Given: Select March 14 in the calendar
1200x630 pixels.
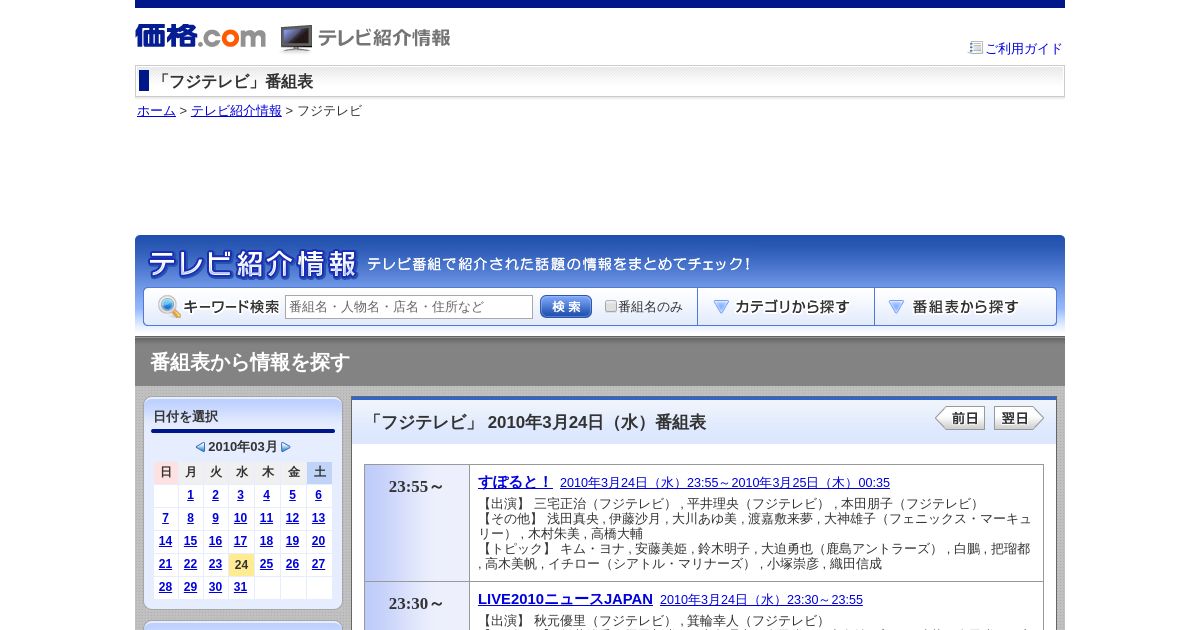Looking at the screenshot, I should [165, 541].
